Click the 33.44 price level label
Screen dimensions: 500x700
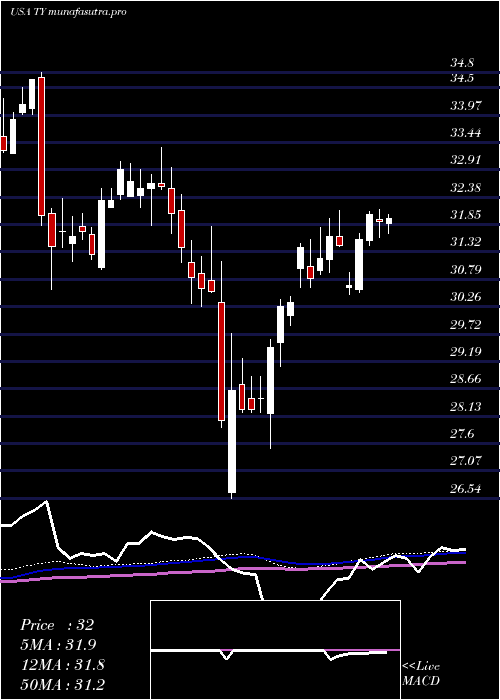click(x=467, y=133)
